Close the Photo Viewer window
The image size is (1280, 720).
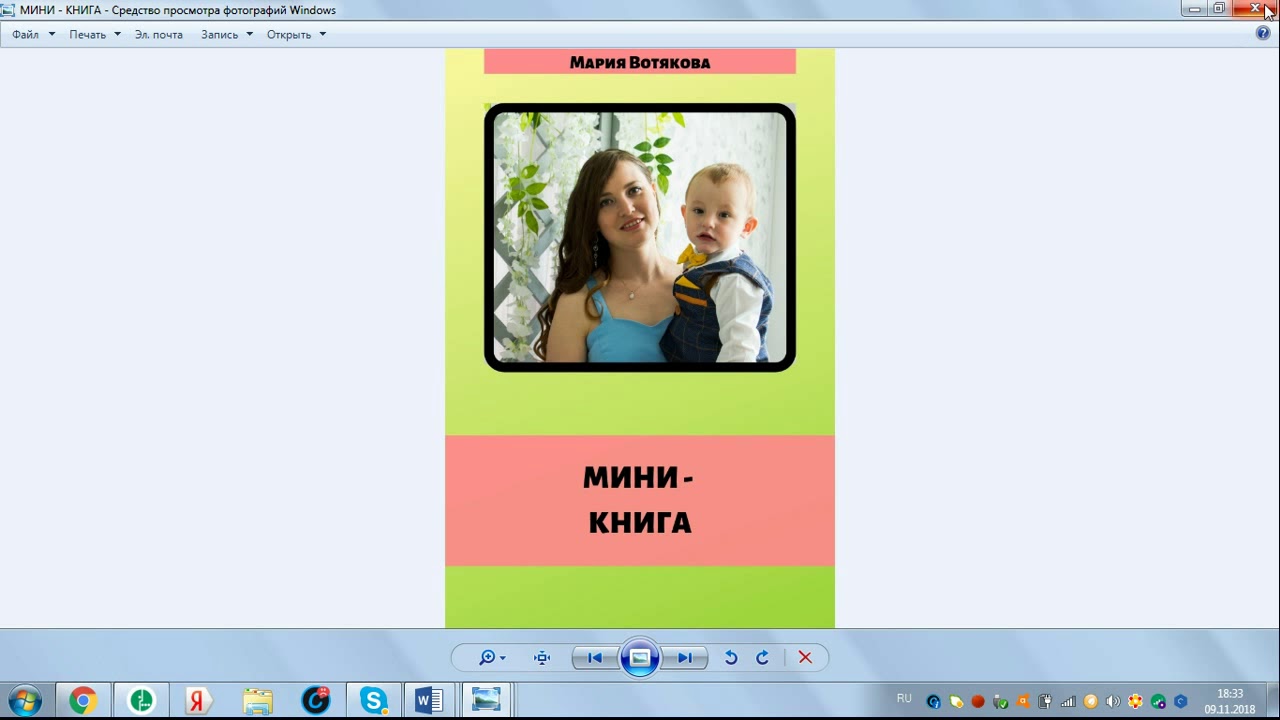(1255, 9)
